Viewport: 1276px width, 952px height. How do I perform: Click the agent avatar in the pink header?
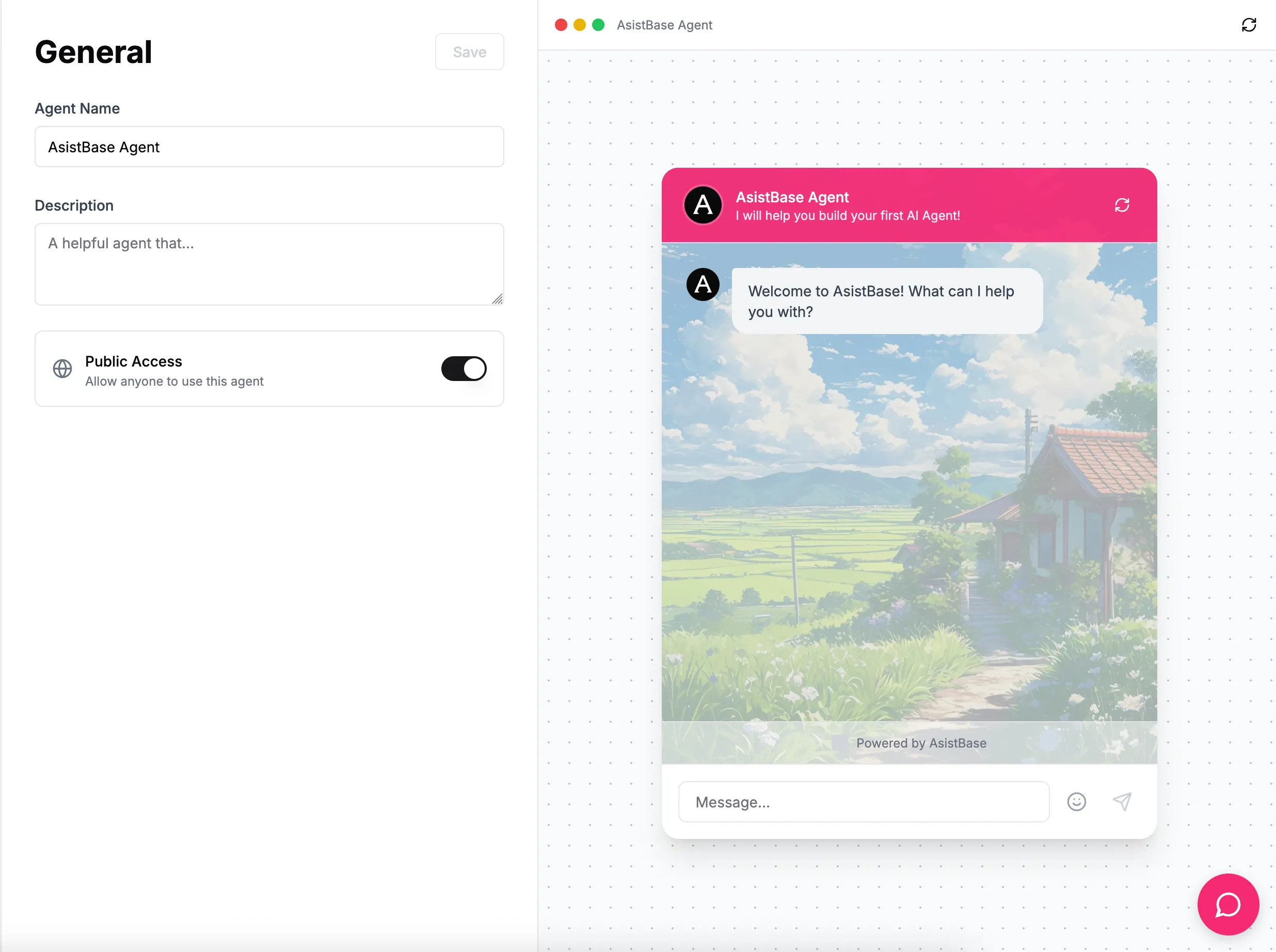pos(703,204)
